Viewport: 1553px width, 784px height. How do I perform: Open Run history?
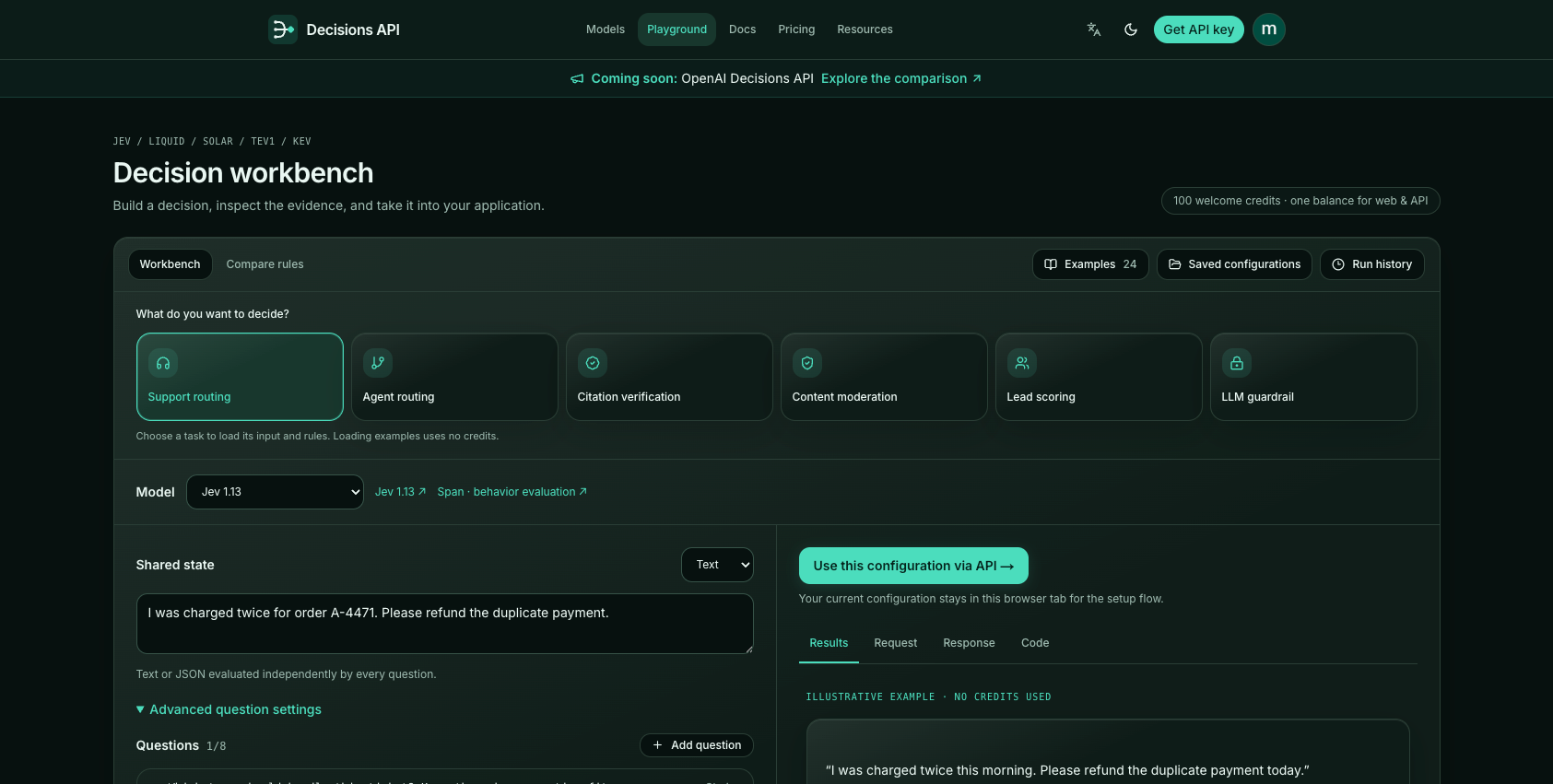tap(1372, 264)
